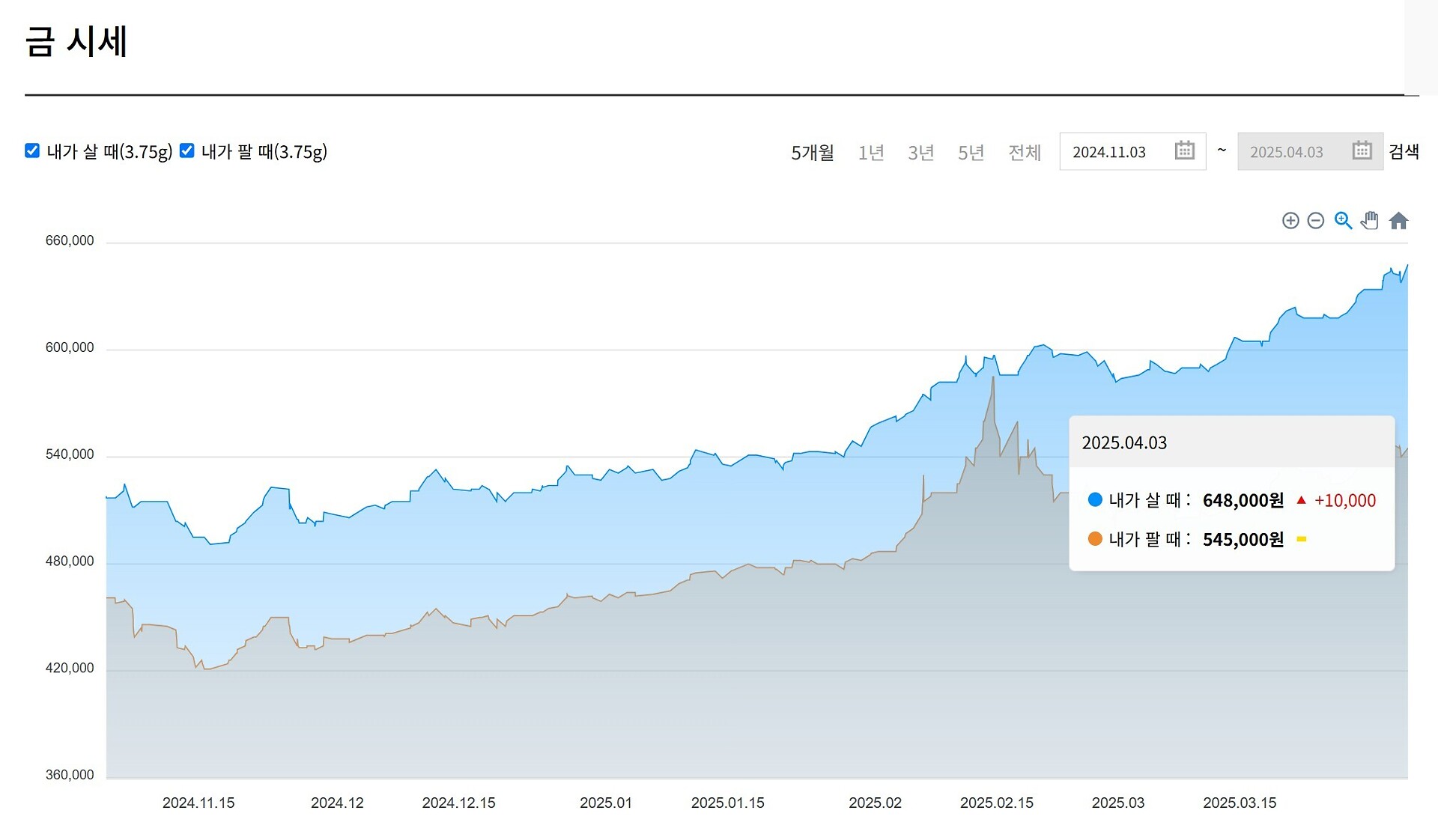
Task: Click the chart zoom out minus icon
Action: pyautogui.click(x=1315, y=220)
